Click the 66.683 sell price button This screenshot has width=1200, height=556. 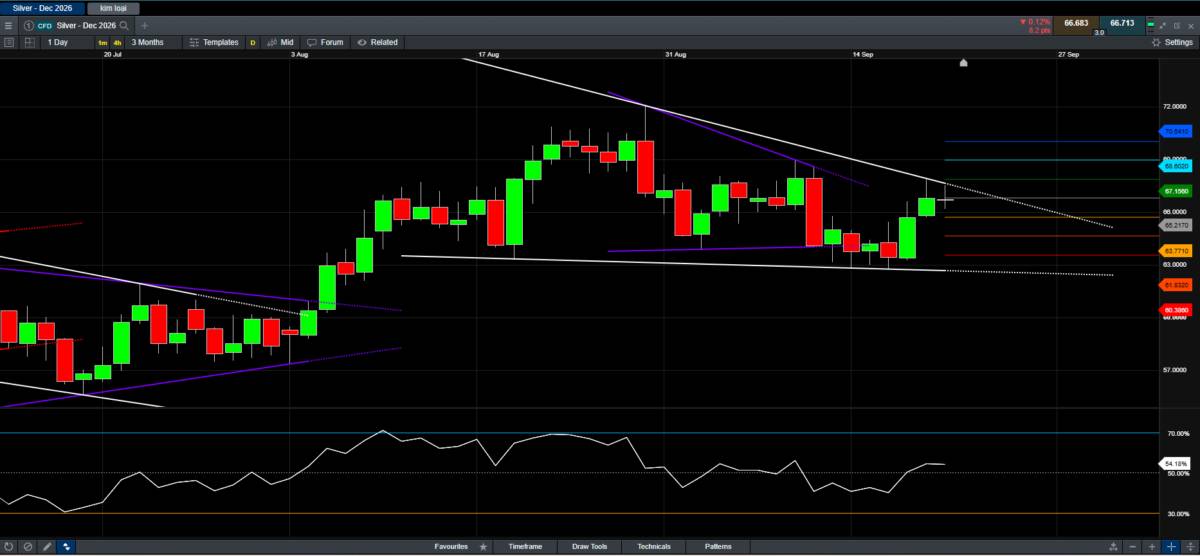tap(1076, 22)
